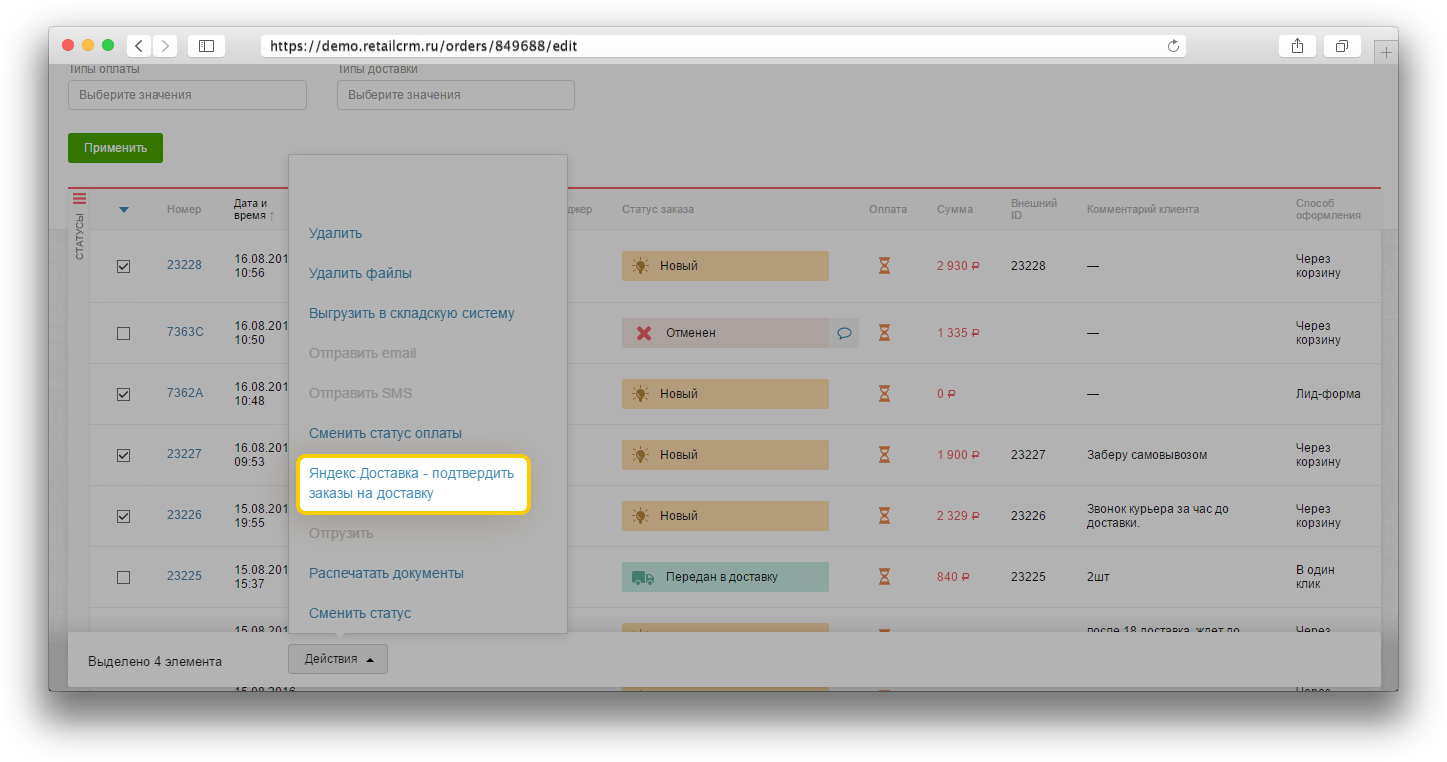Toggle the Действия actions dropdown button
The width and height of the screenshot is (1447, 762).
click(x=338, y=659)
